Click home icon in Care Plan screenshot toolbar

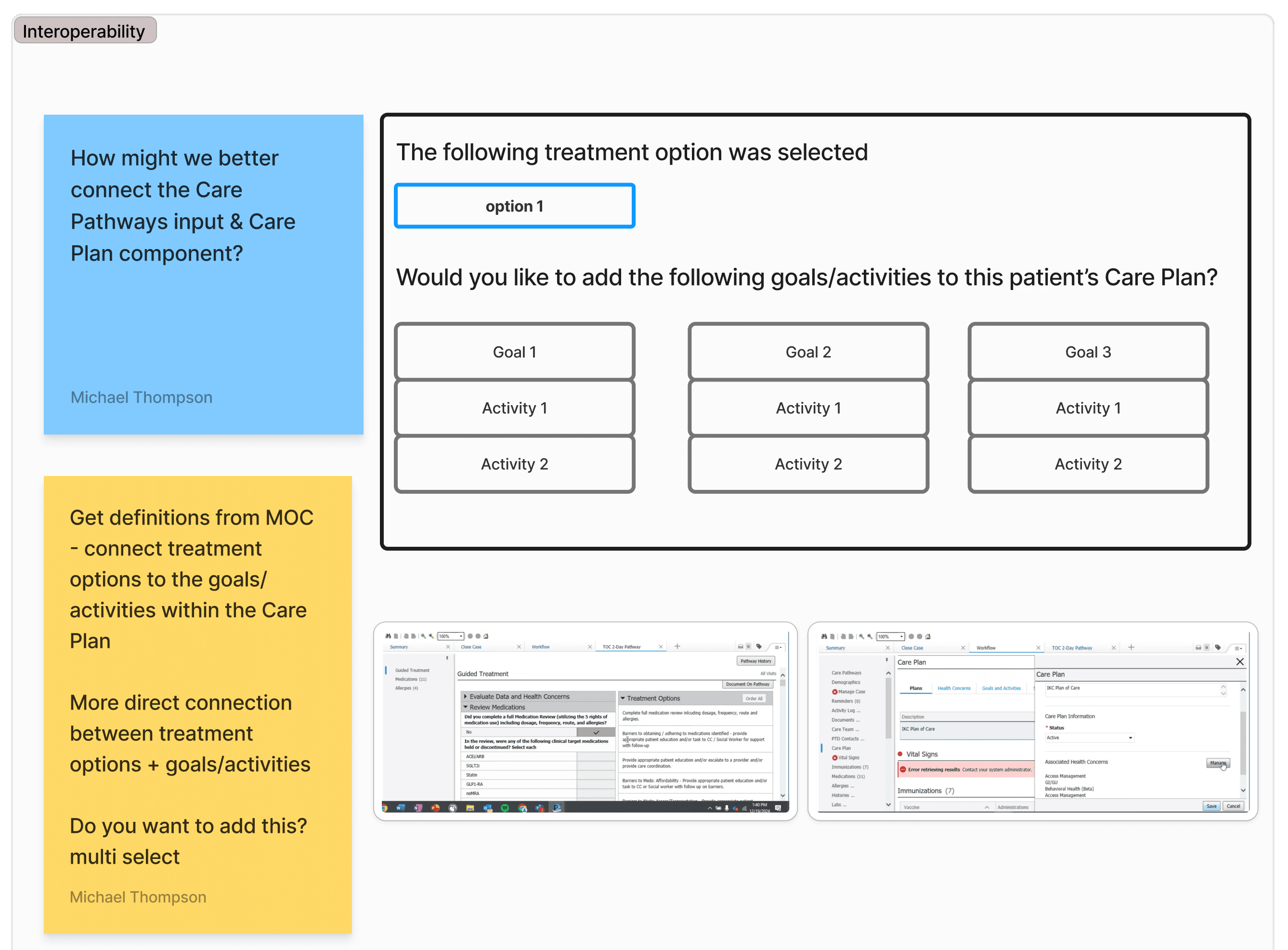coord(928,636)
